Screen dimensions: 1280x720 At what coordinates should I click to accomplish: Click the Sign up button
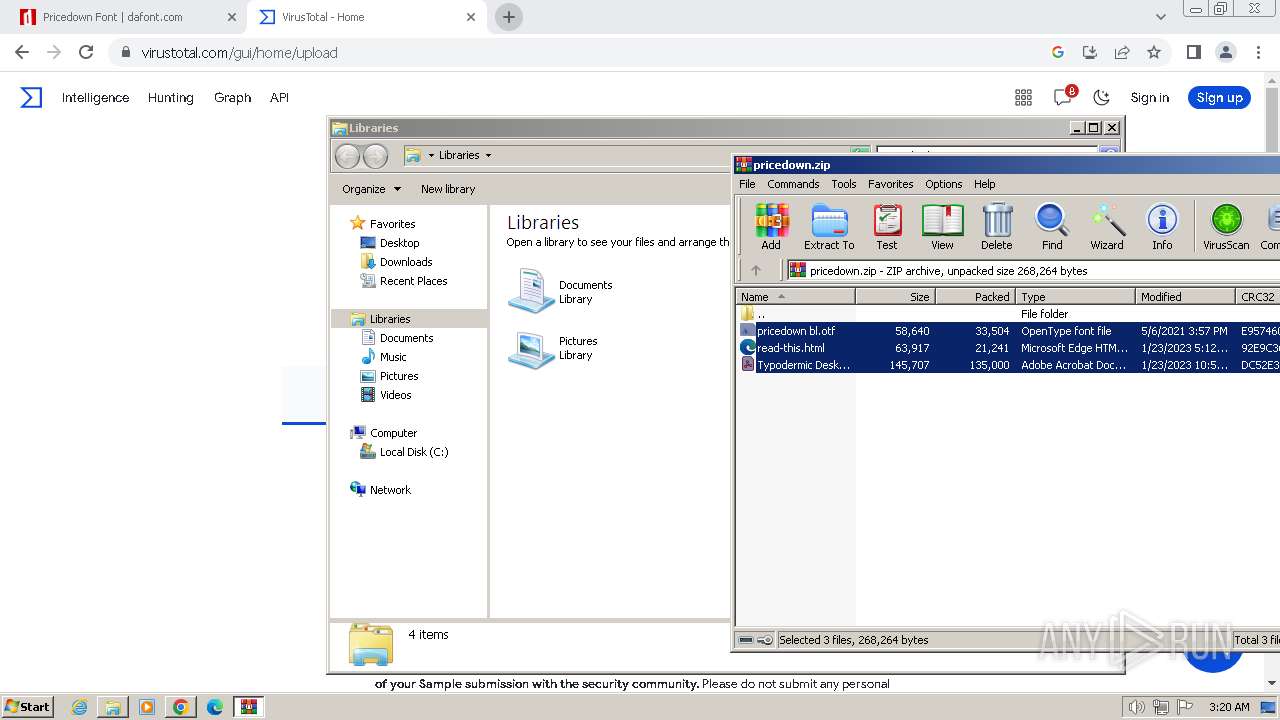1219,97
